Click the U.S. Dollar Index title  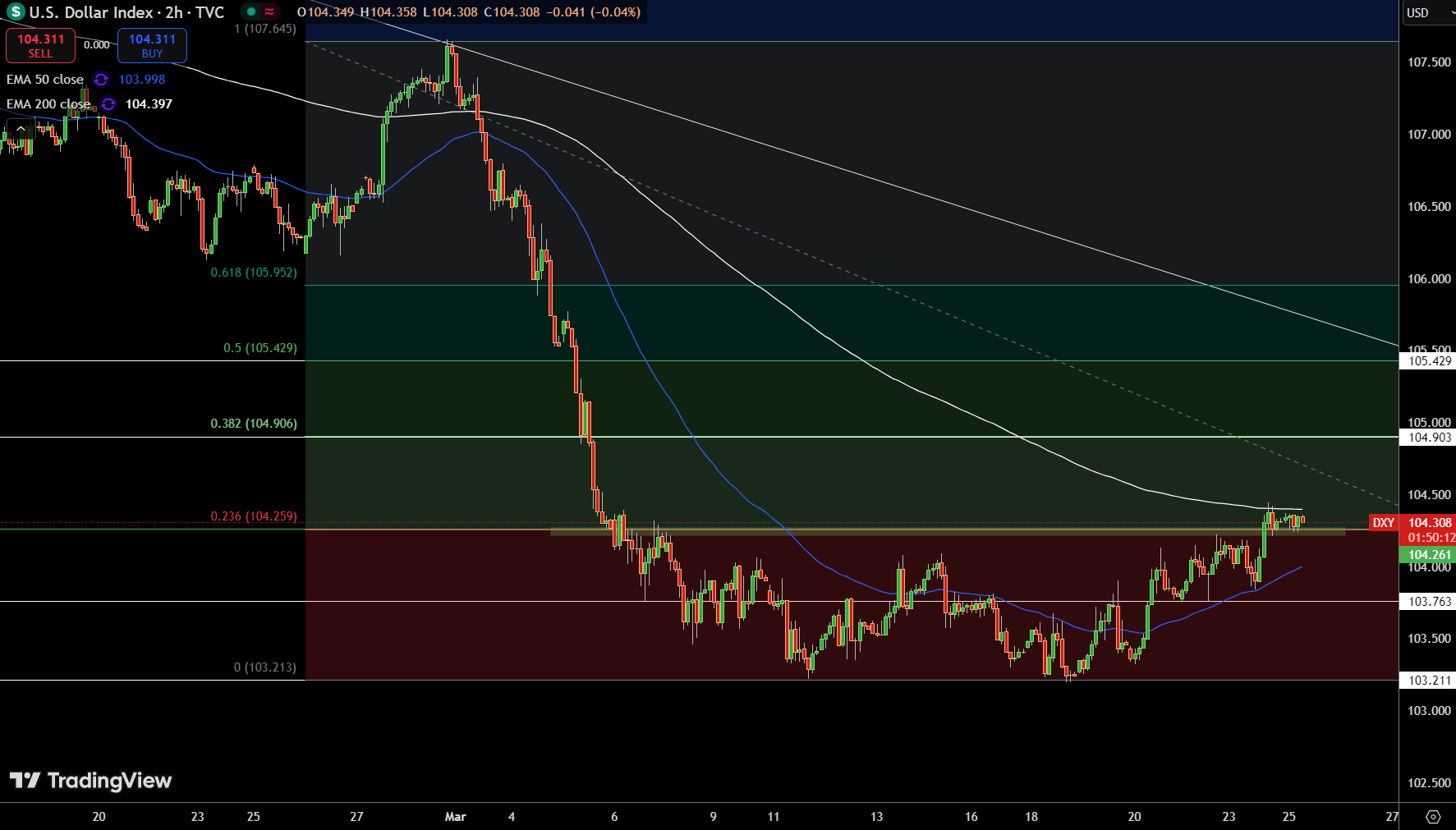tap(91, 12)
